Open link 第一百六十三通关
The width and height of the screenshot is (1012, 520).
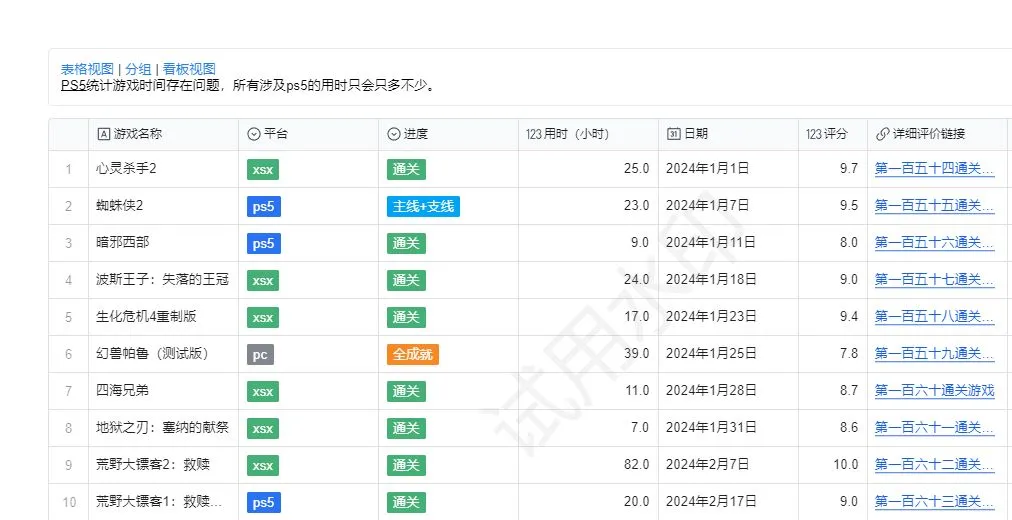click(935, 501)
